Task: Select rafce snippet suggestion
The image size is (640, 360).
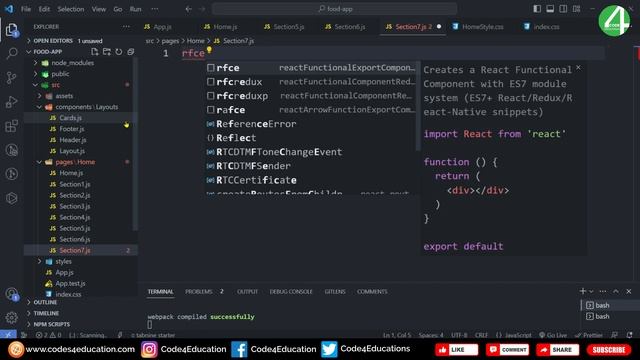Action: (311, 110)
